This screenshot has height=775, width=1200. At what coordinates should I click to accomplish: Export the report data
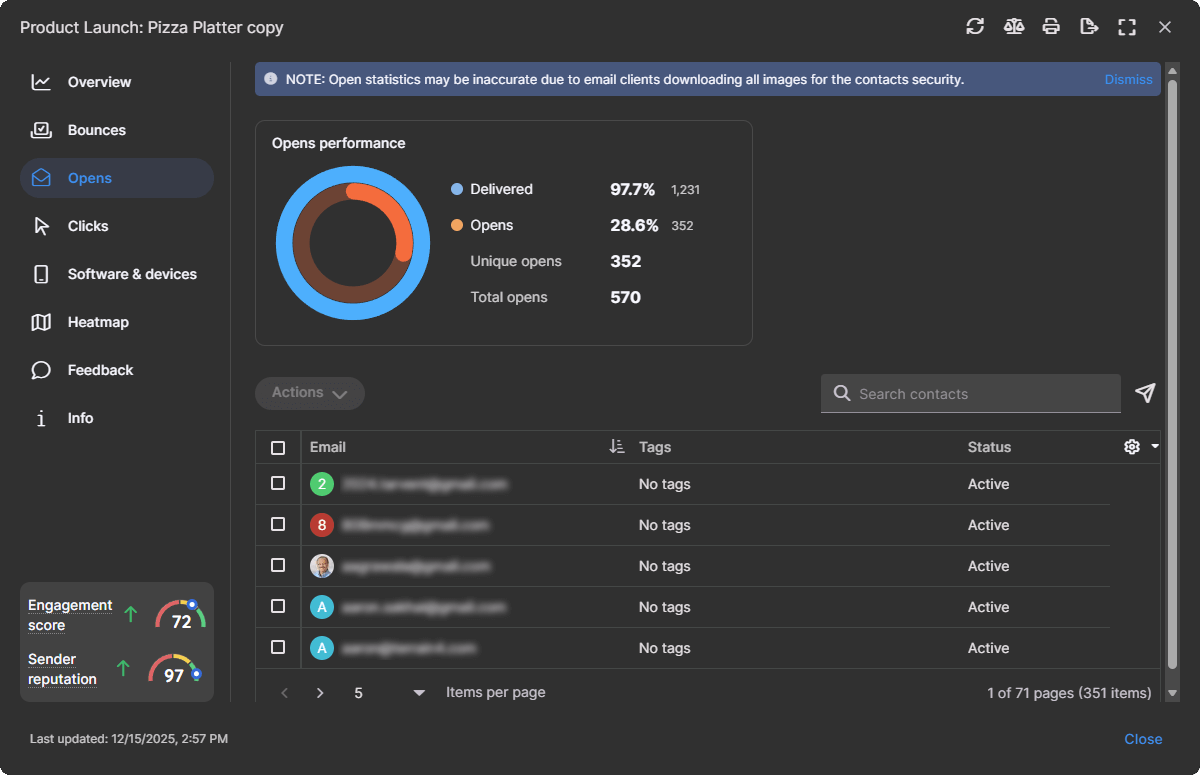(1089, 27)
